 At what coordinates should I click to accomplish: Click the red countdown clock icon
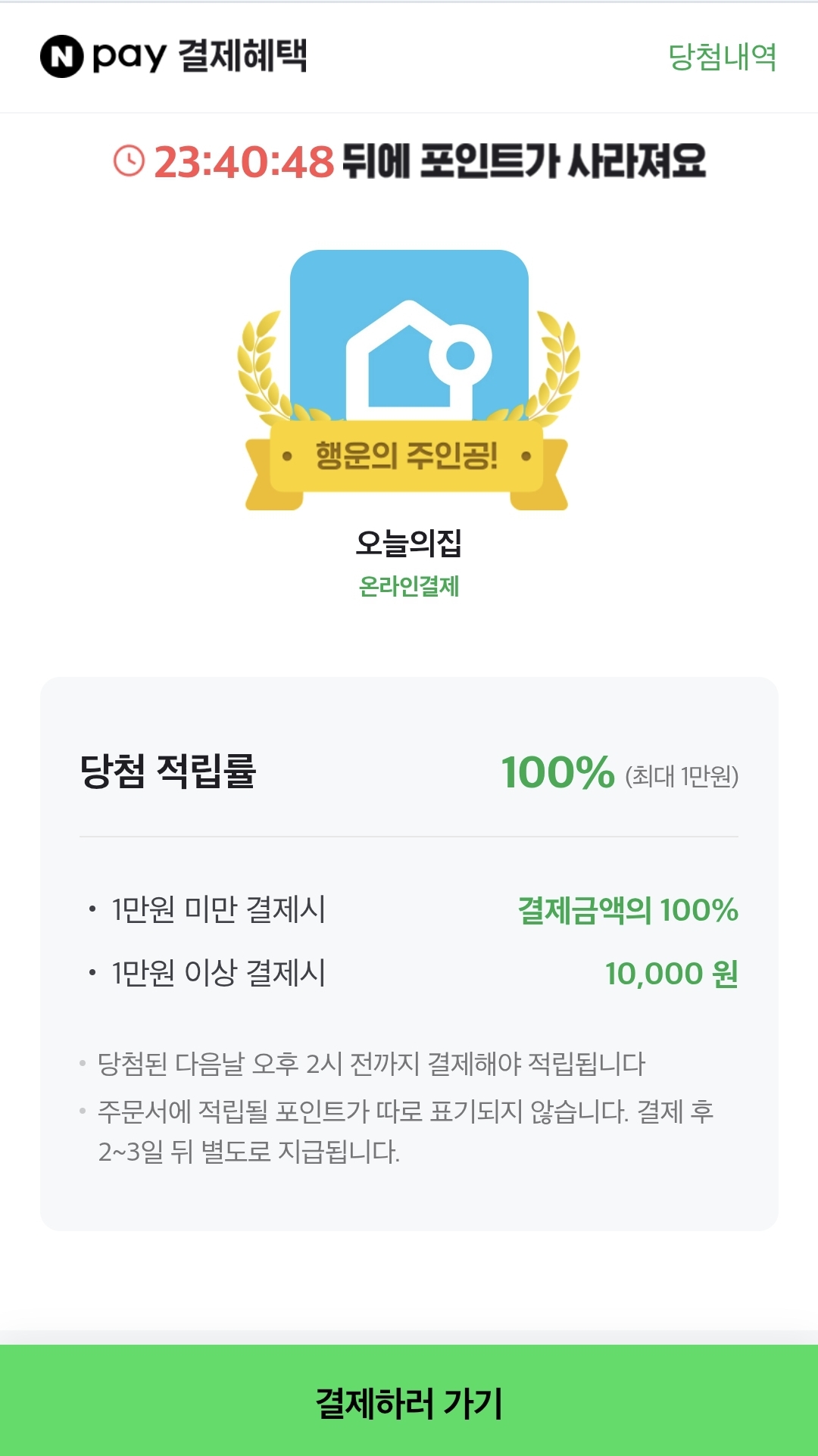129,161
